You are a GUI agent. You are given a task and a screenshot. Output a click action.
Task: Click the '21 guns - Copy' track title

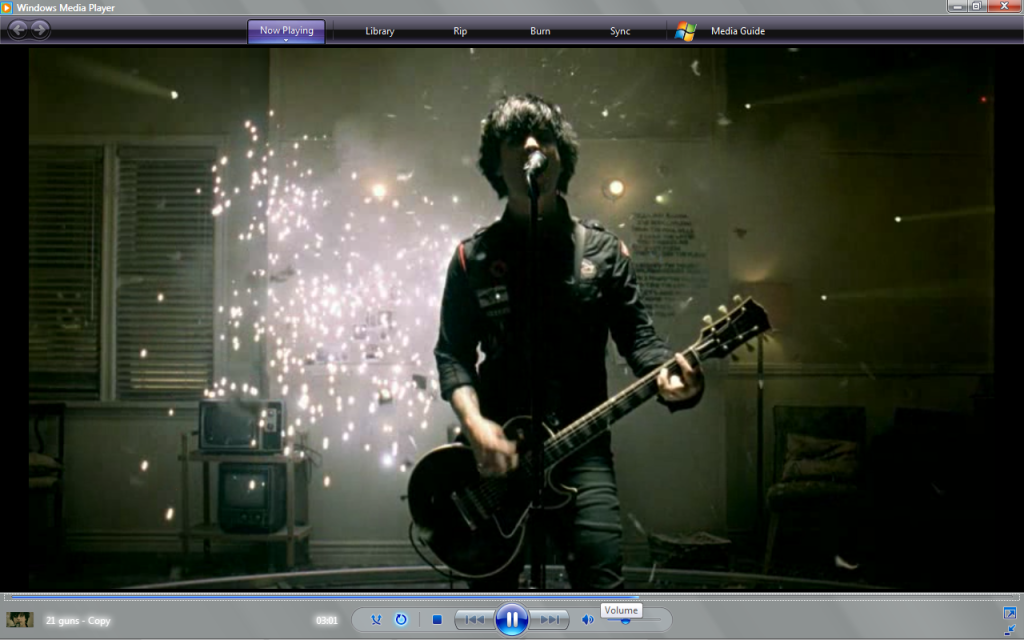tap(78, 620)
